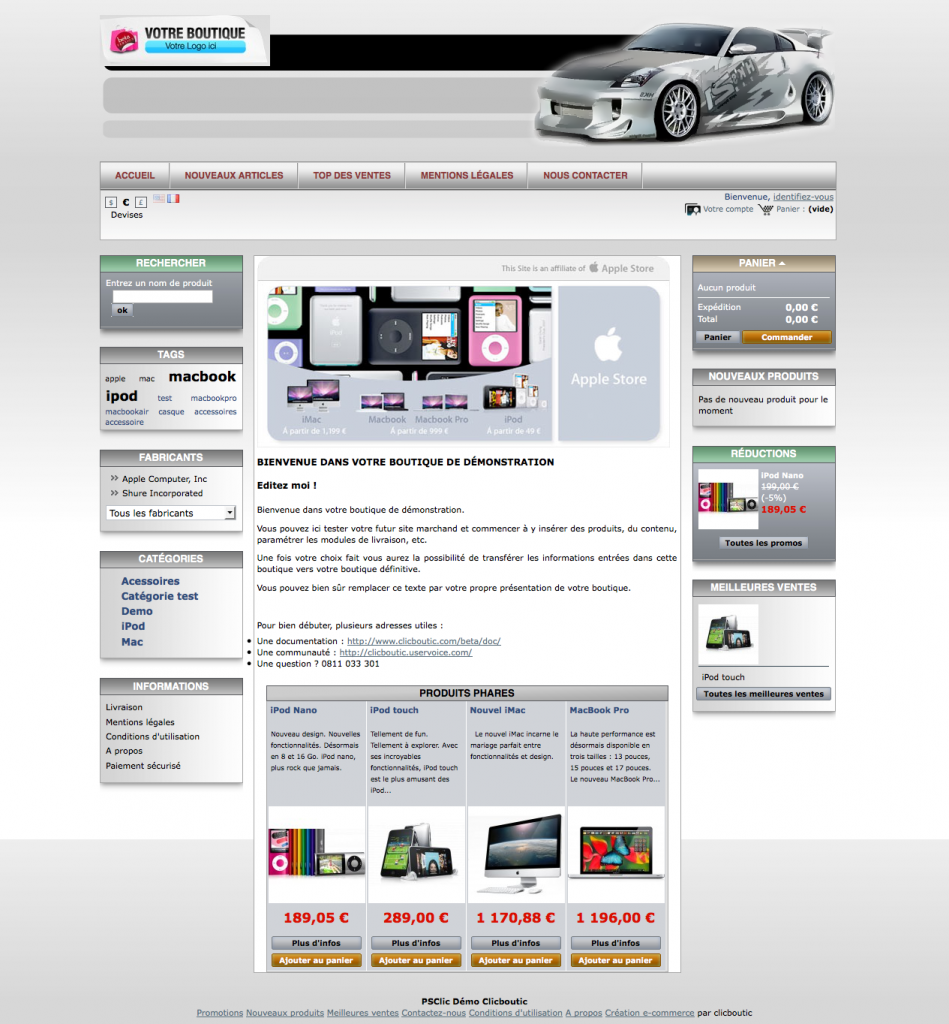
Task: Open the iPod Nano featured product title
Action: pyautogui.click(x=294, y=711)
